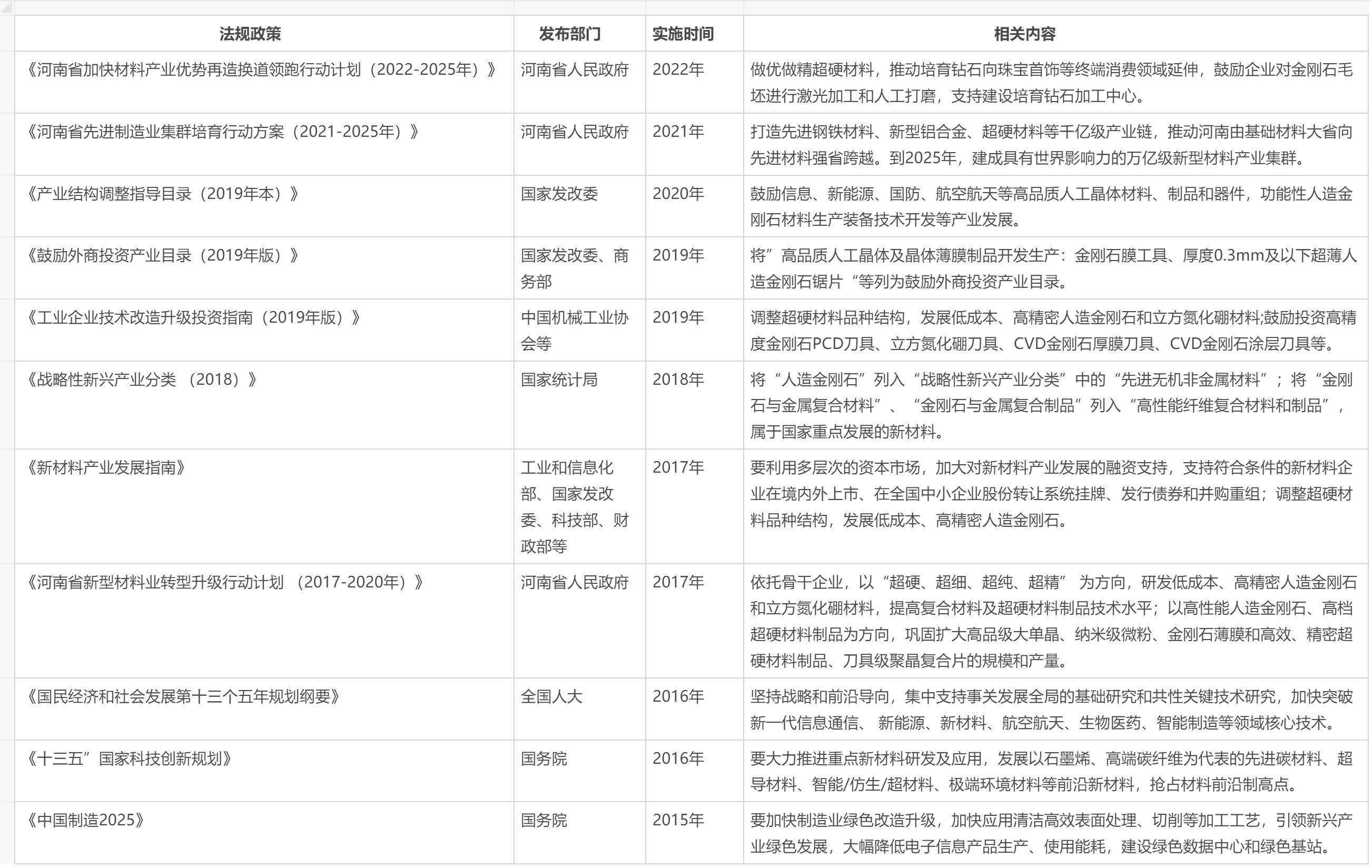Image resolution: width=1372 pixels, height=868 pixels.
Task: Click the content cell starting 坚持战略和前沿导向
Action: tap(1056, 709)
